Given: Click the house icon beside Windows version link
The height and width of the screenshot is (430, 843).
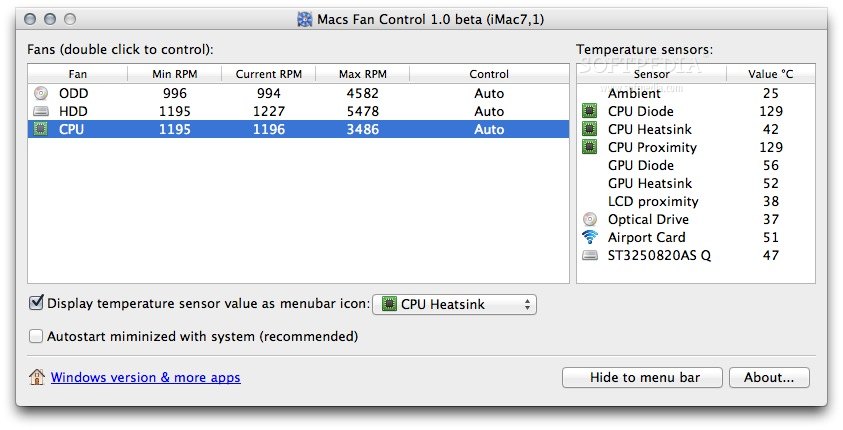Looking at the screenshot, I should [x=37, y=377].
